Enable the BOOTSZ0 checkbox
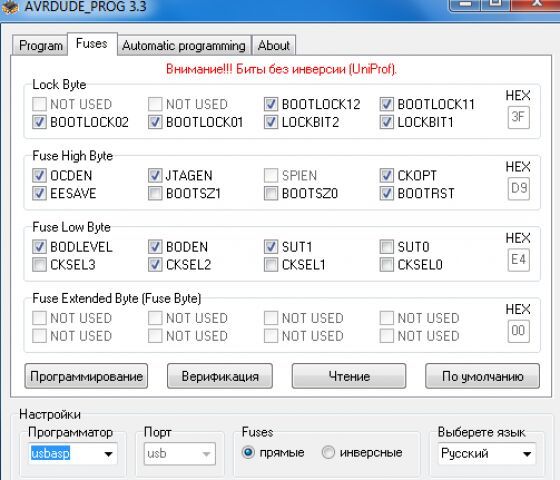The image size is (560, 480). (x=271, y=193)
